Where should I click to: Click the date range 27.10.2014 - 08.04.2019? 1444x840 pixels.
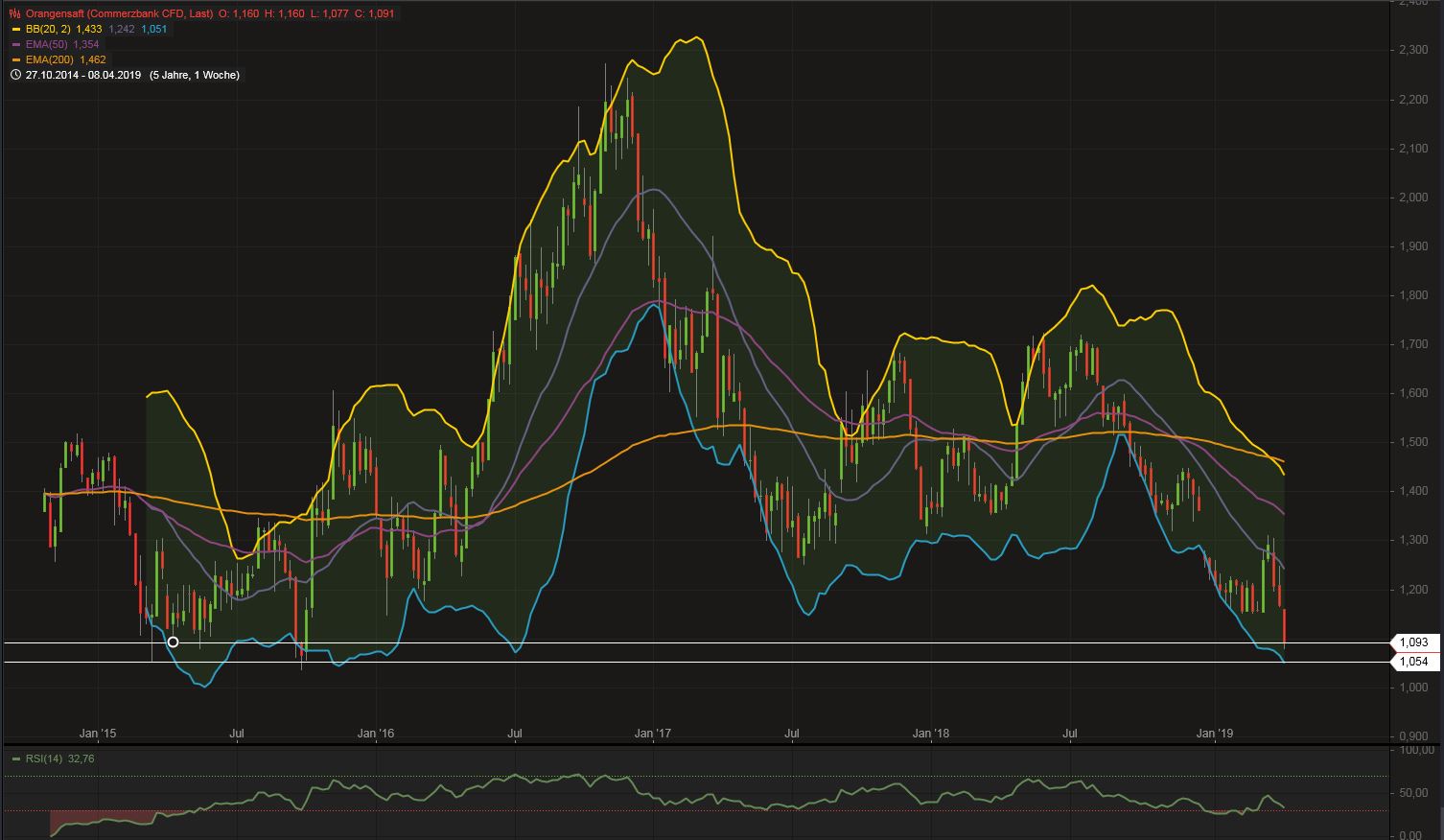[x=84, y=75]
